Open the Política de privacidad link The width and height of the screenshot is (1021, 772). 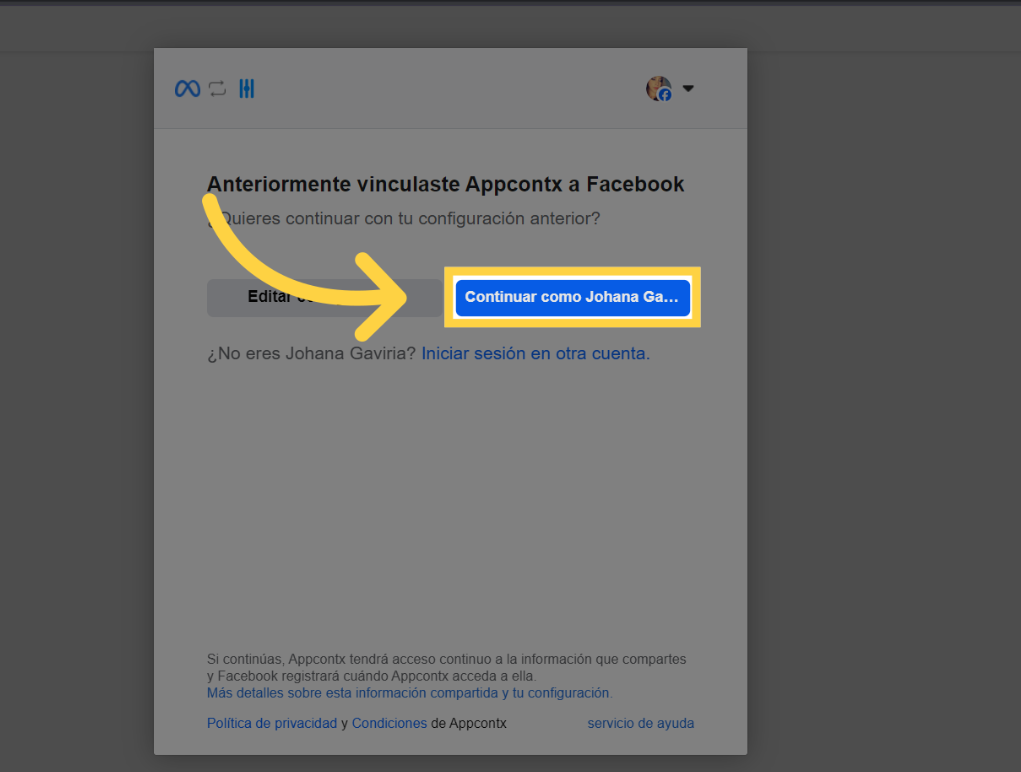pos(271,723)
